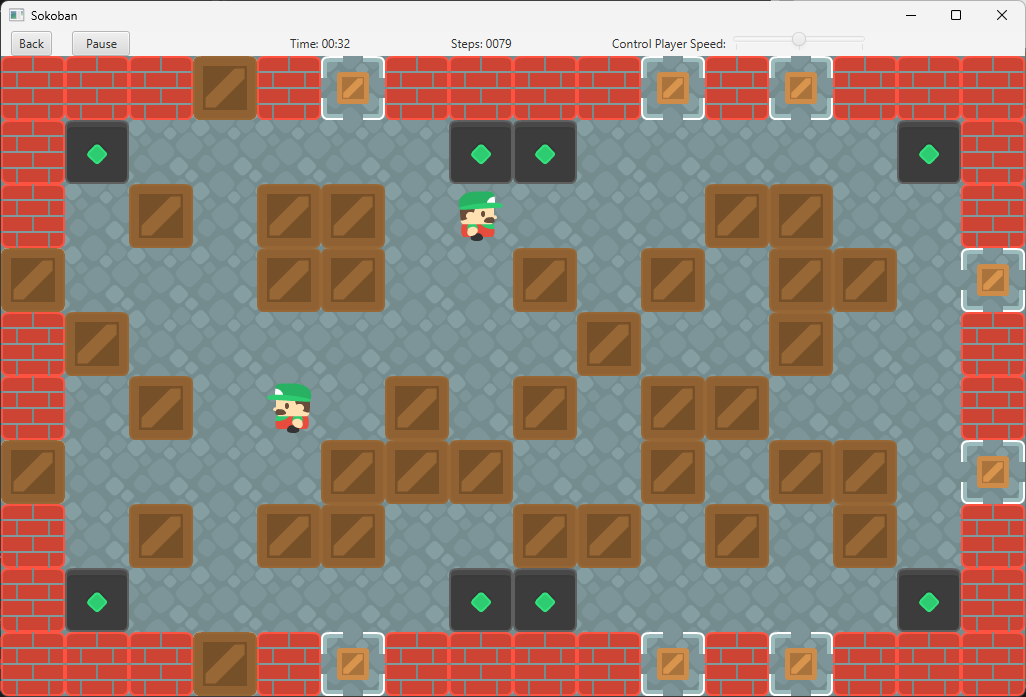Click the leftmost framed crate marker in bottom wall
This screenshot has width=1026, height=697.
click(353, 664)
